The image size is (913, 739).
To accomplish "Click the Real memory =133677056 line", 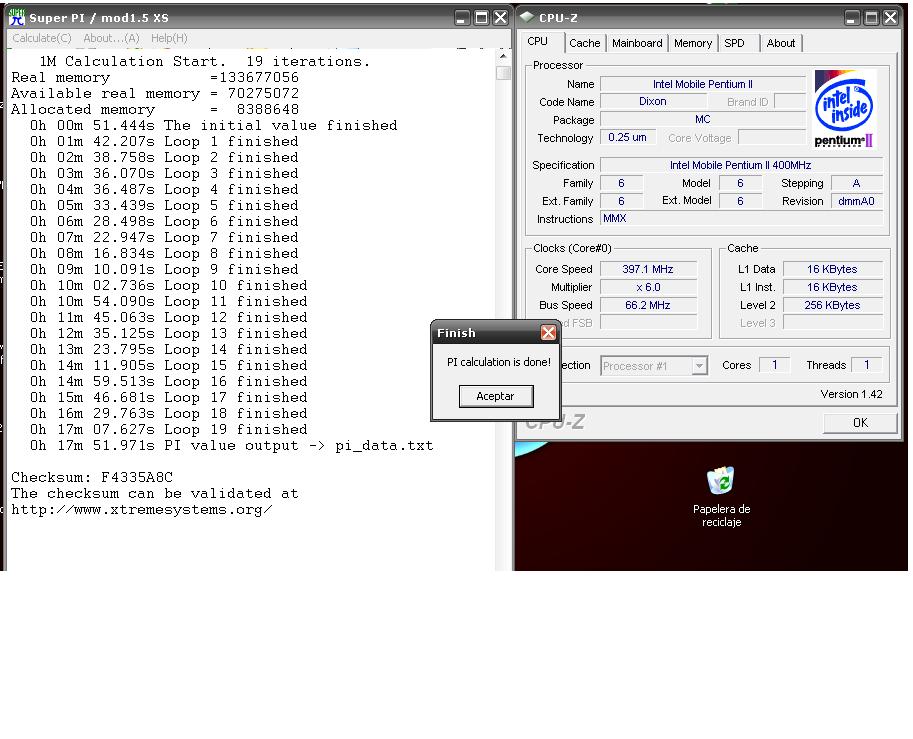I will [155, 77].
